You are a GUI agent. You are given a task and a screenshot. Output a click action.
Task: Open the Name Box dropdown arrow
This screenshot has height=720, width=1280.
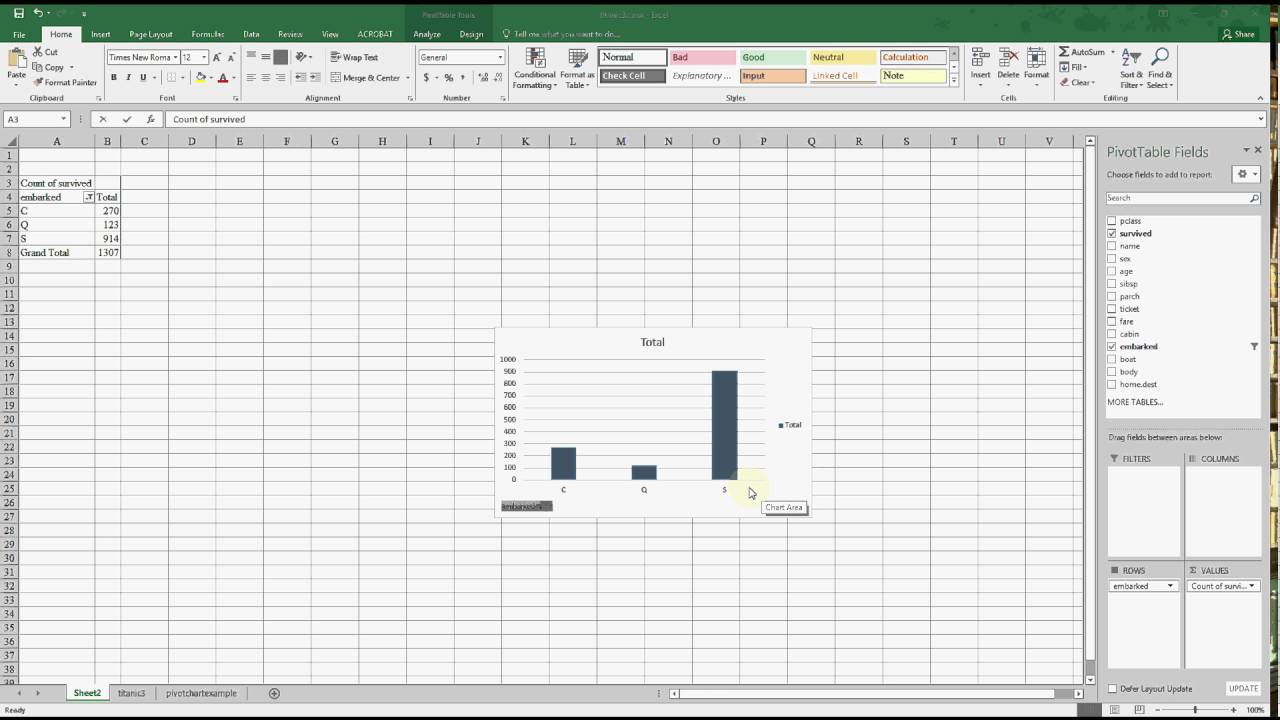pos(63,119)
